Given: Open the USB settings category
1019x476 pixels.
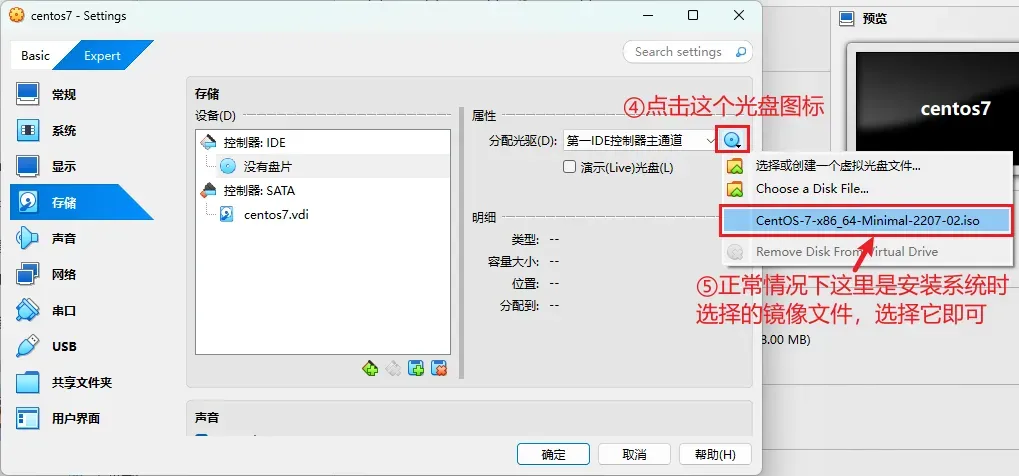Looking at the screenshot, I should pyautogui.click(x=63, y=347).
